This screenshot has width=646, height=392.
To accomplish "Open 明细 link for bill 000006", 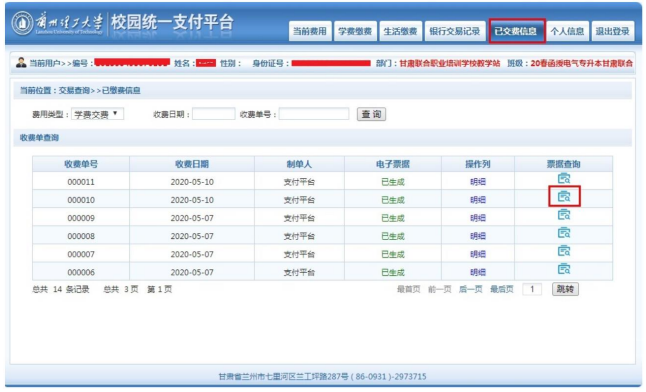I will click(x=478, y=272).
